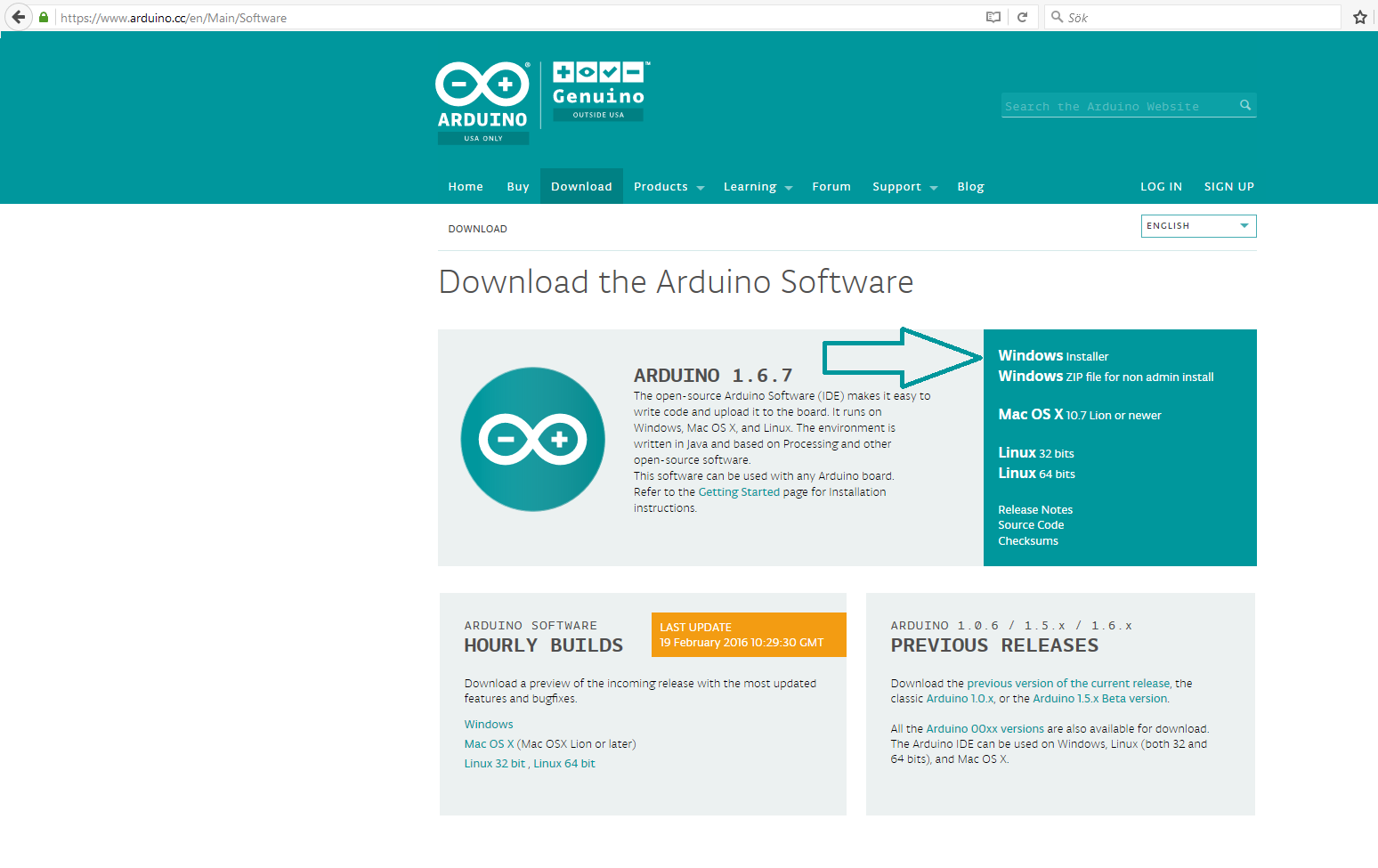Click the browser Sök search magnifier icon
Viewport: 1378px width, 868px height.
[x=1057, y=17]
